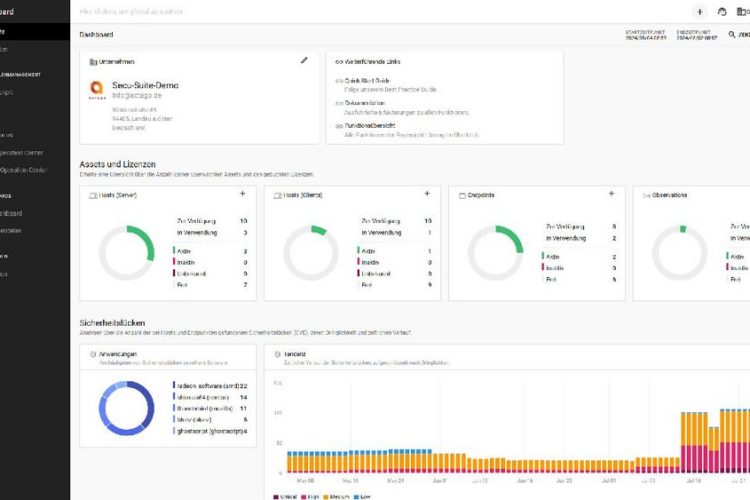Click the Hosts (Clients) card header icon

[x=277, y=195]
